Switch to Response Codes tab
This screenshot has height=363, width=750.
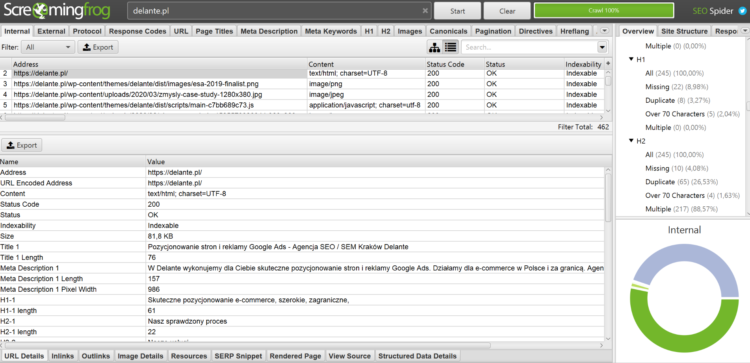coord(138,31)
